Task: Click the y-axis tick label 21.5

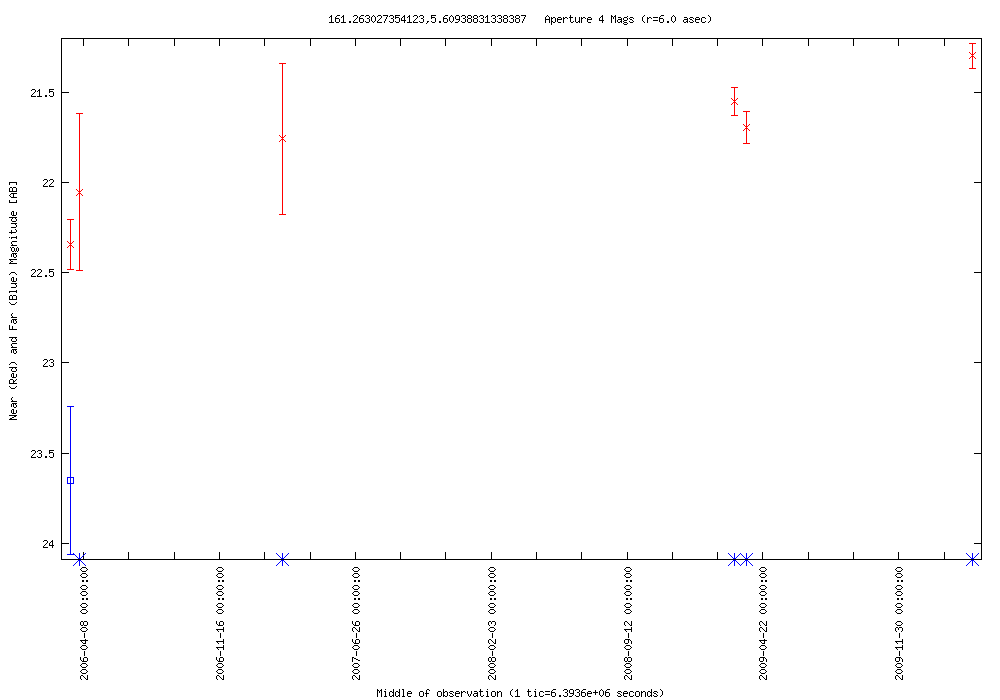Action: (42, 93)
